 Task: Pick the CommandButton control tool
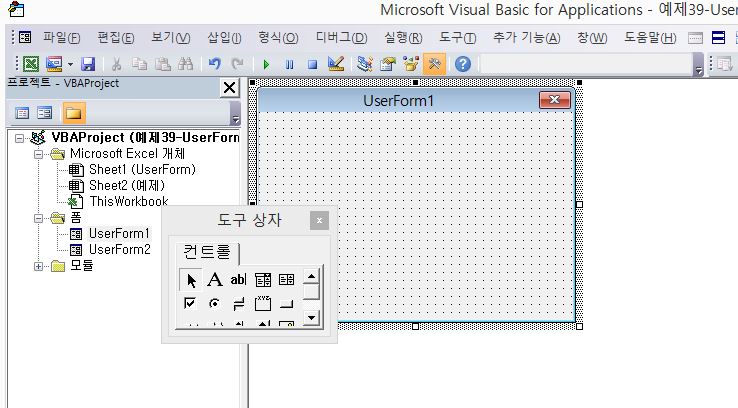pos(287,304)
